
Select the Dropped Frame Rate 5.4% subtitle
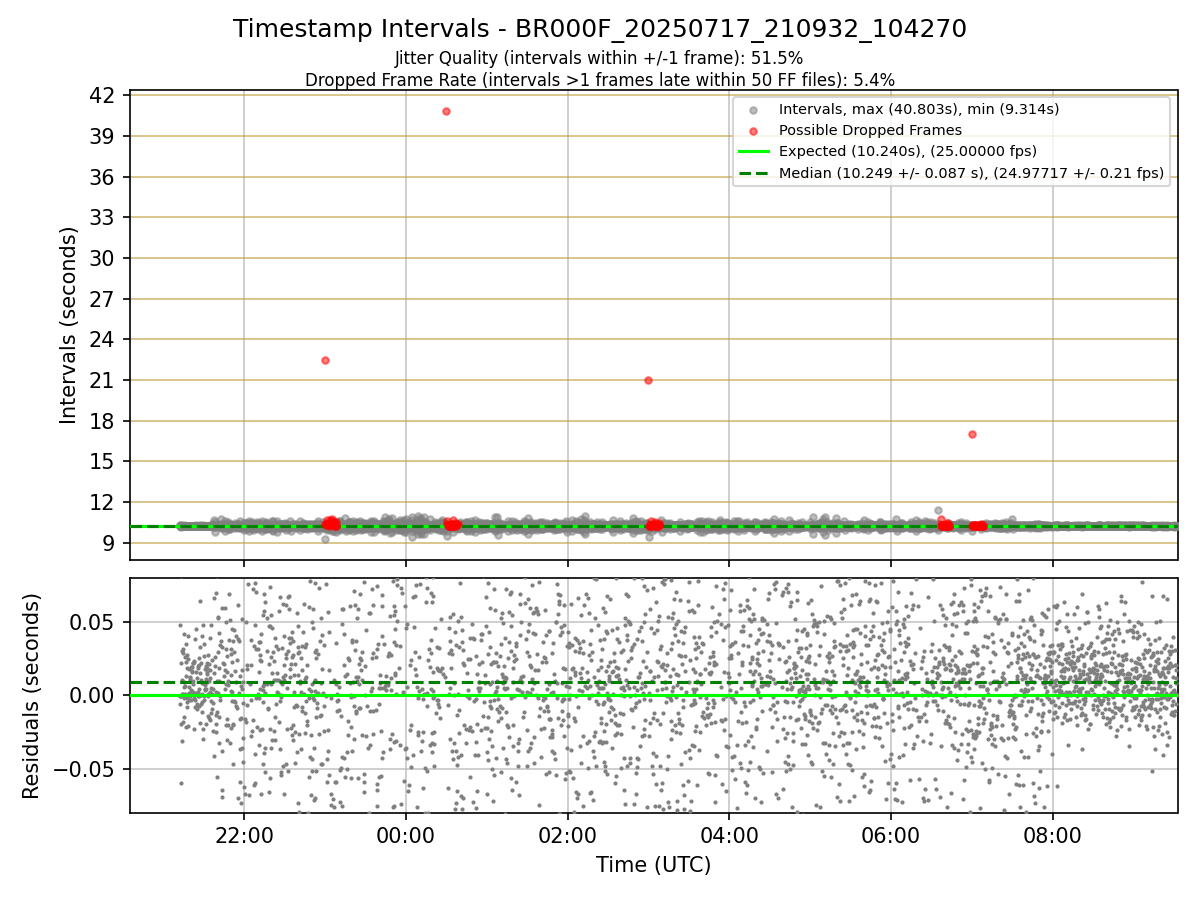click(600, 79)
